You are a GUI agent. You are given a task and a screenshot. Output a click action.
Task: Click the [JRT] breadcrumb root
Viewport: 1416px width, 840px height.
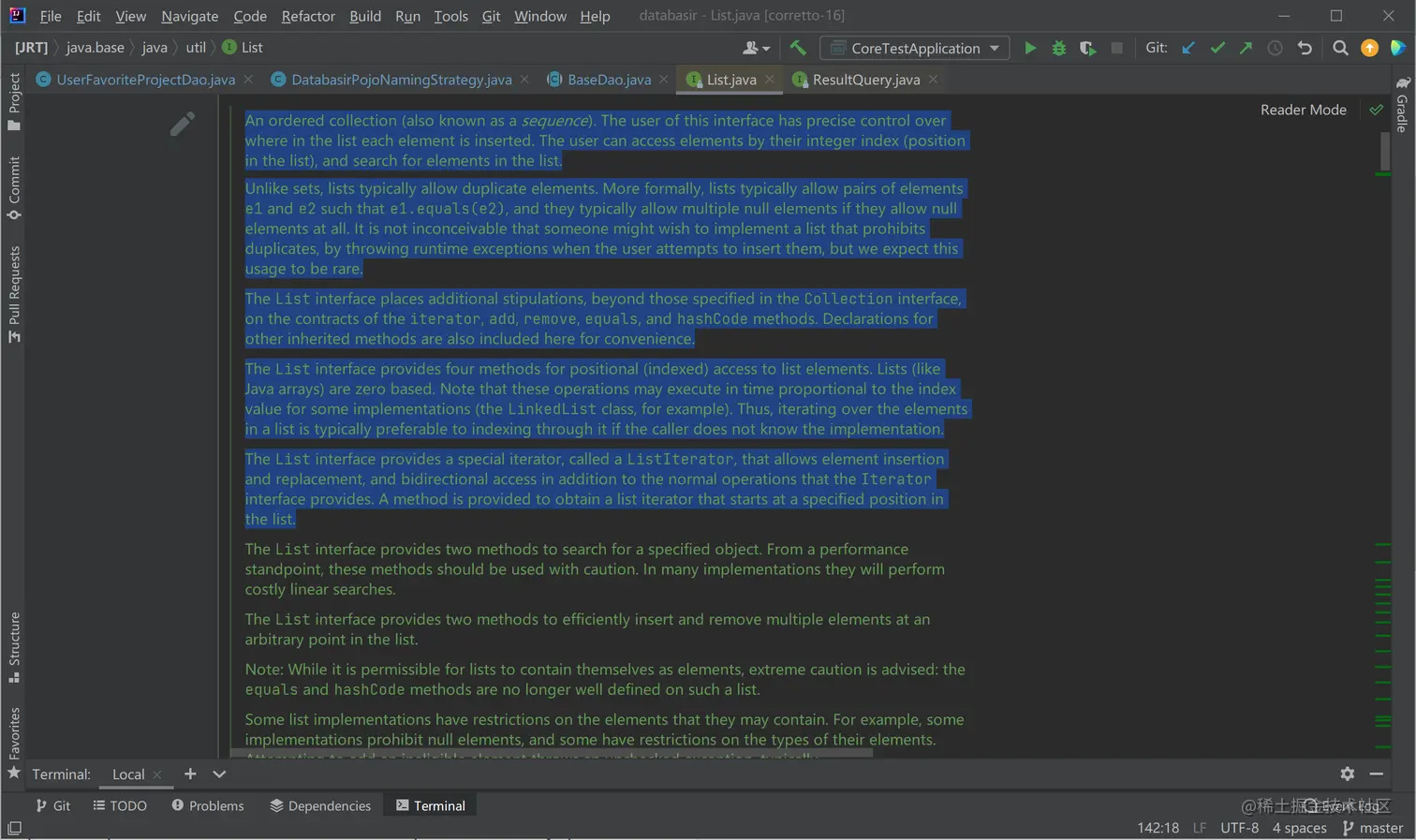31,48
